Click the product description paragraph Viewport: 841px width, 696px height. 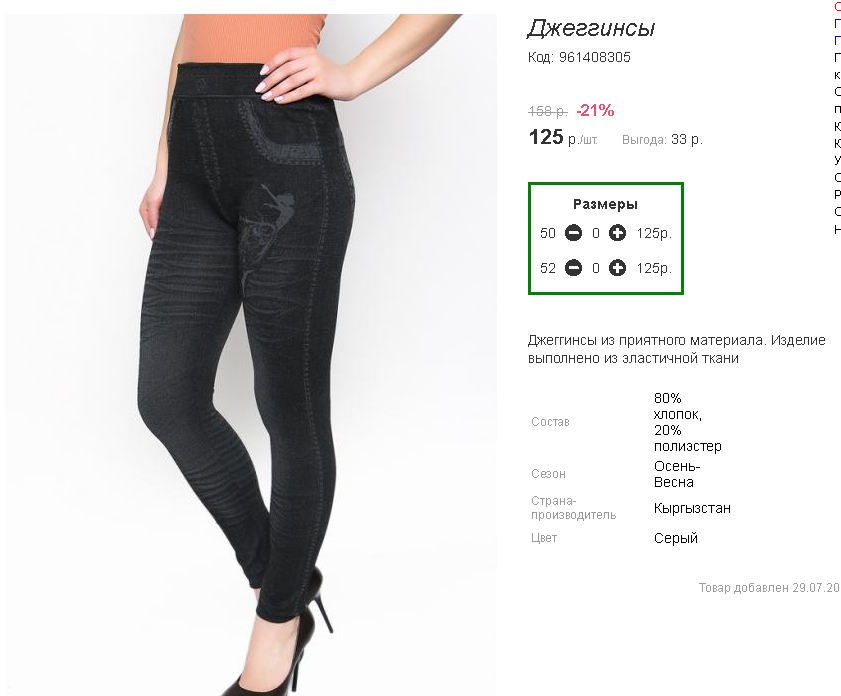coord(676,349)
